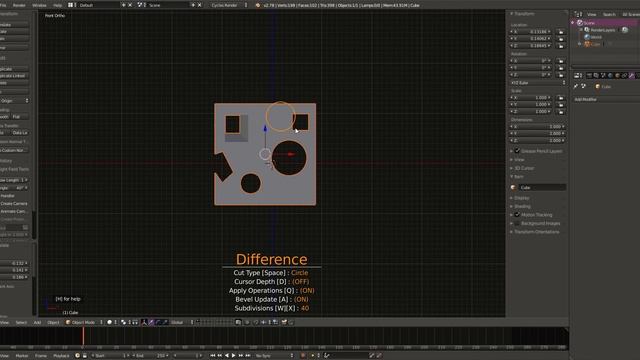The height and width of the screenshot is (360, 640).
Task: Toggle lock on Scale X
Action: point(561,98)
